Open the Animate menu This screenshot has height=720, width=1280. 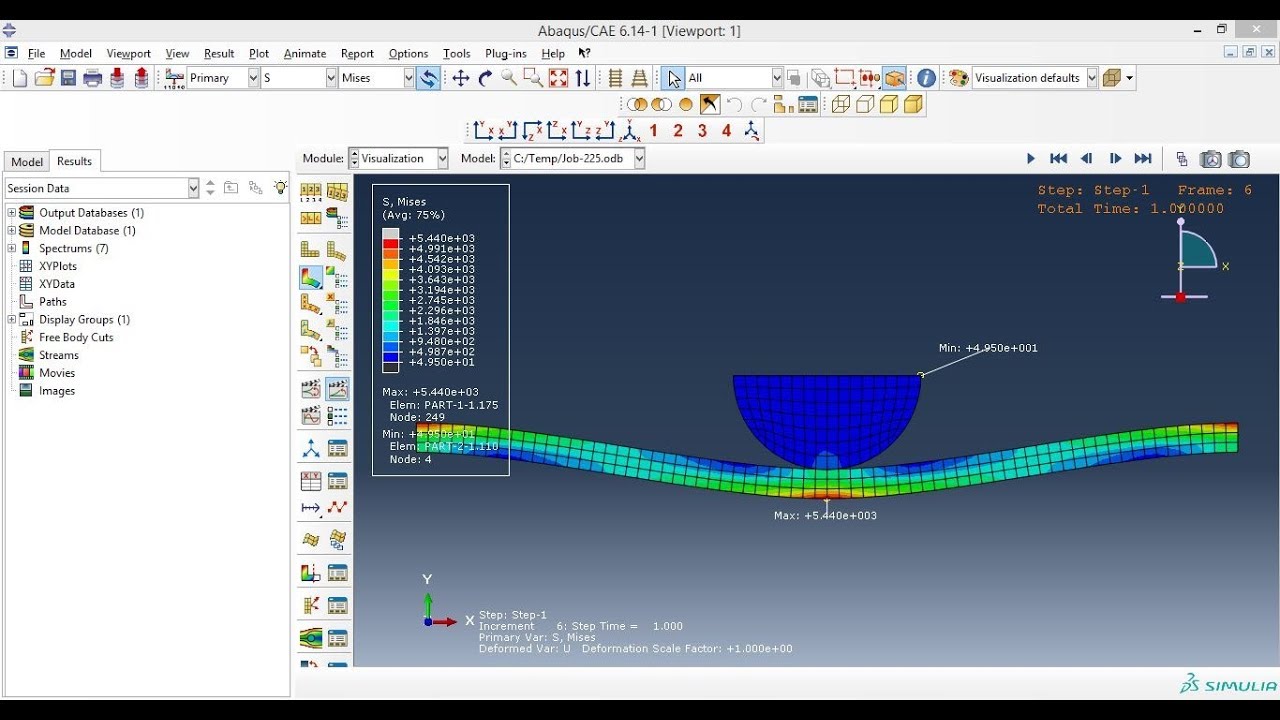click(305, 54)
